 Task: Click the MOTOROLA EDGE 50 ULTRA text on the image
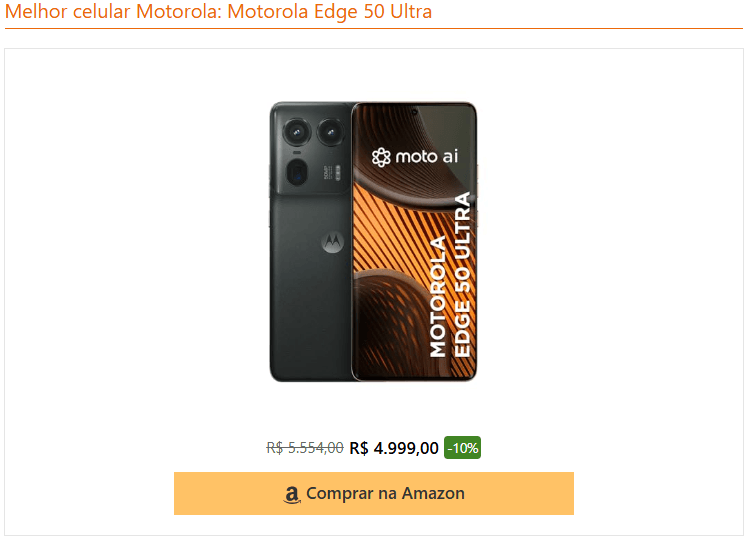(x=450, y=275)
